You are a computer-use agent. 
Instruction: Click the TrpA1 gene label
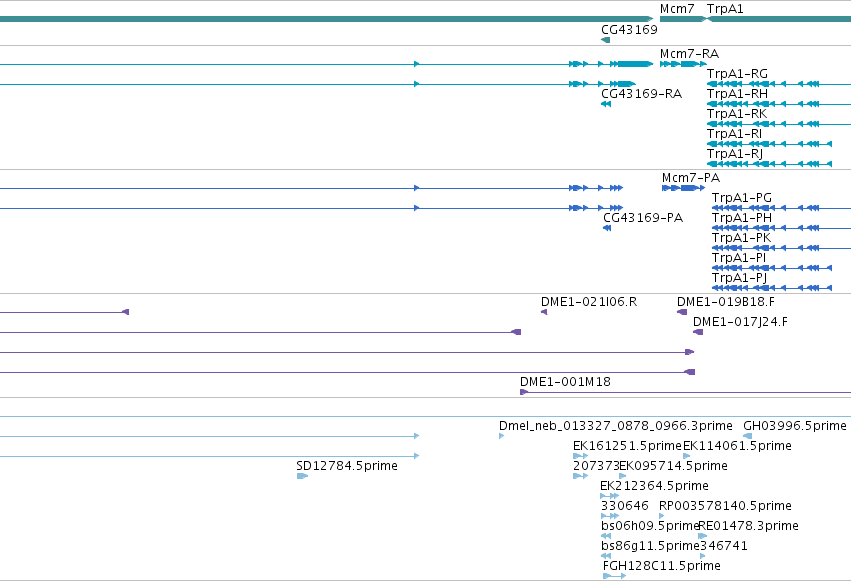725,9
